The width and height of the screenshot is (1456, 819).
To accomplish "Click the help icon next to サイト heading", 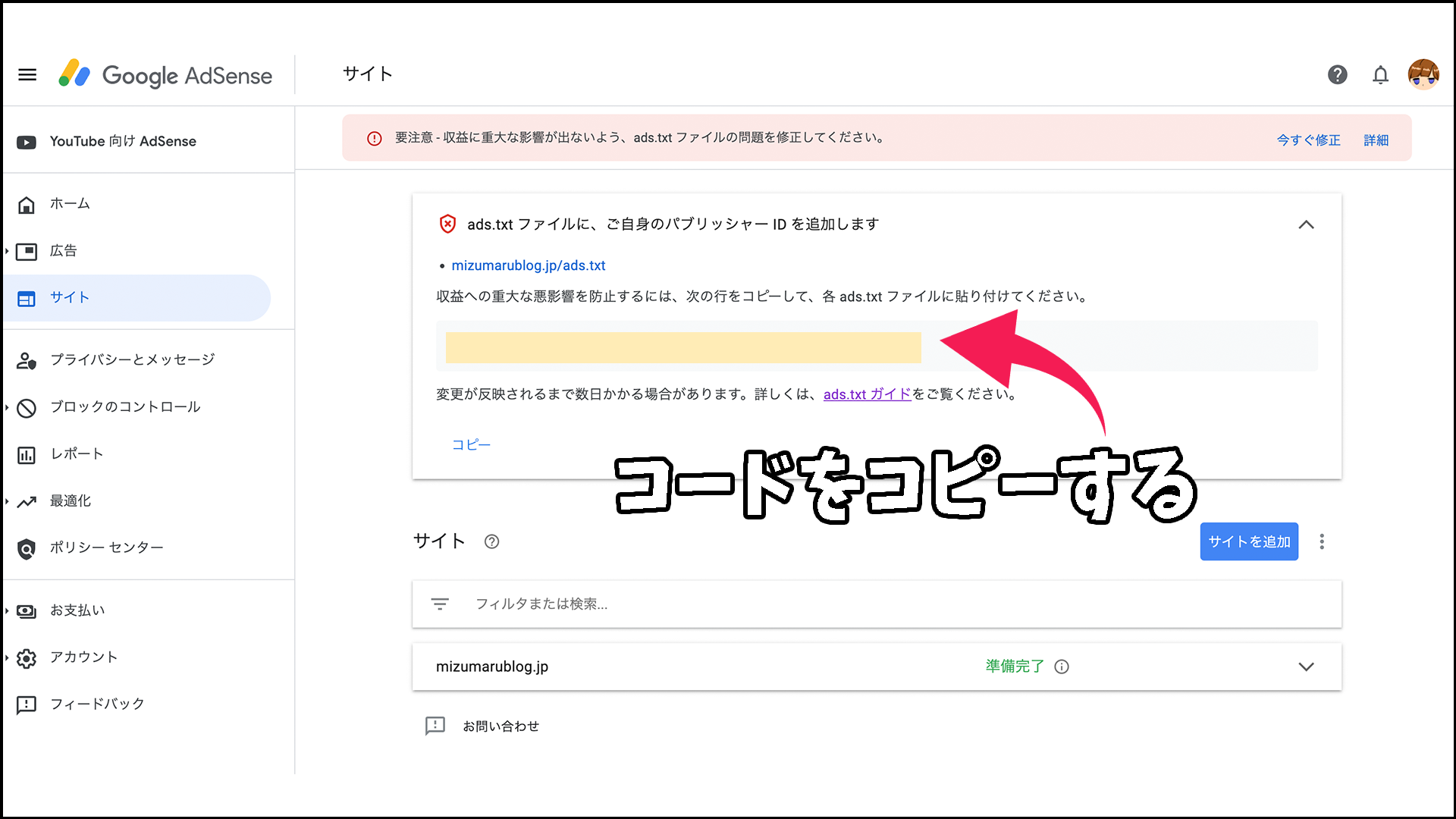I will 491,541.
